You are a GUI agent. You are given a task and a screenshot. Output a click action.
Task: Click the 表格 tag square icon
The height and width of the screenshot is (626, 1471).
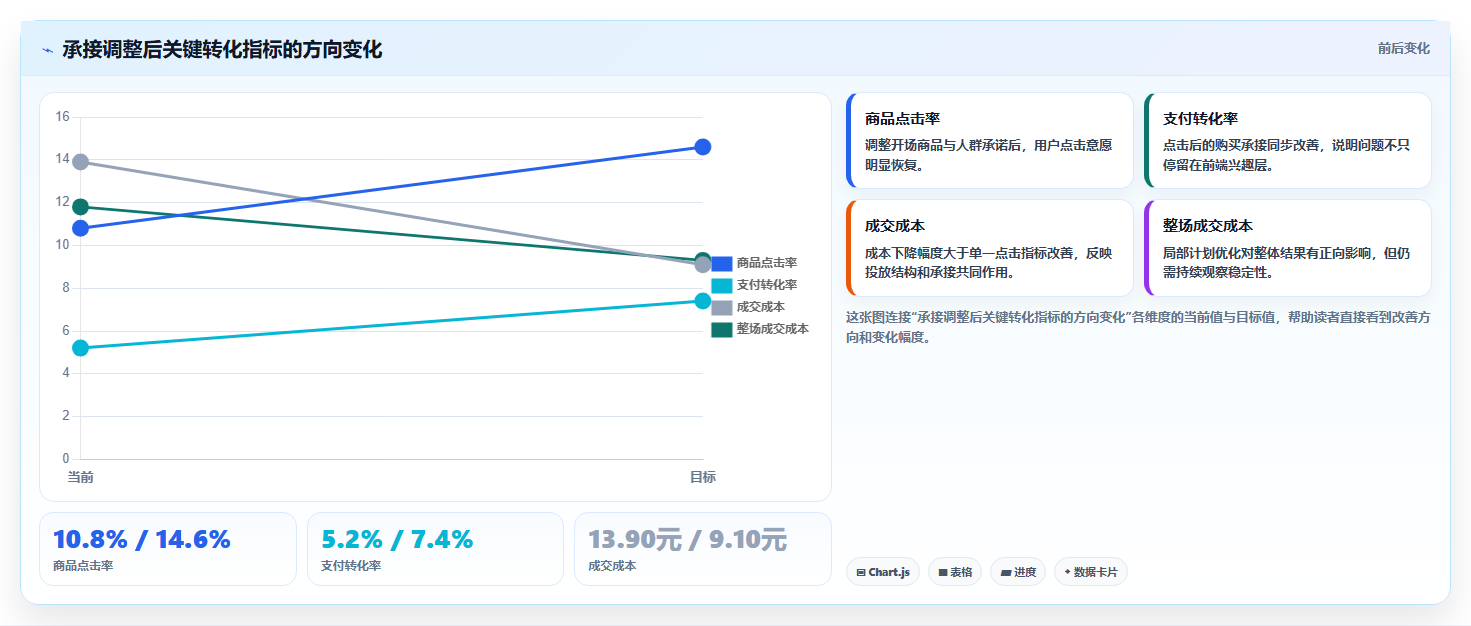(943, 573)
